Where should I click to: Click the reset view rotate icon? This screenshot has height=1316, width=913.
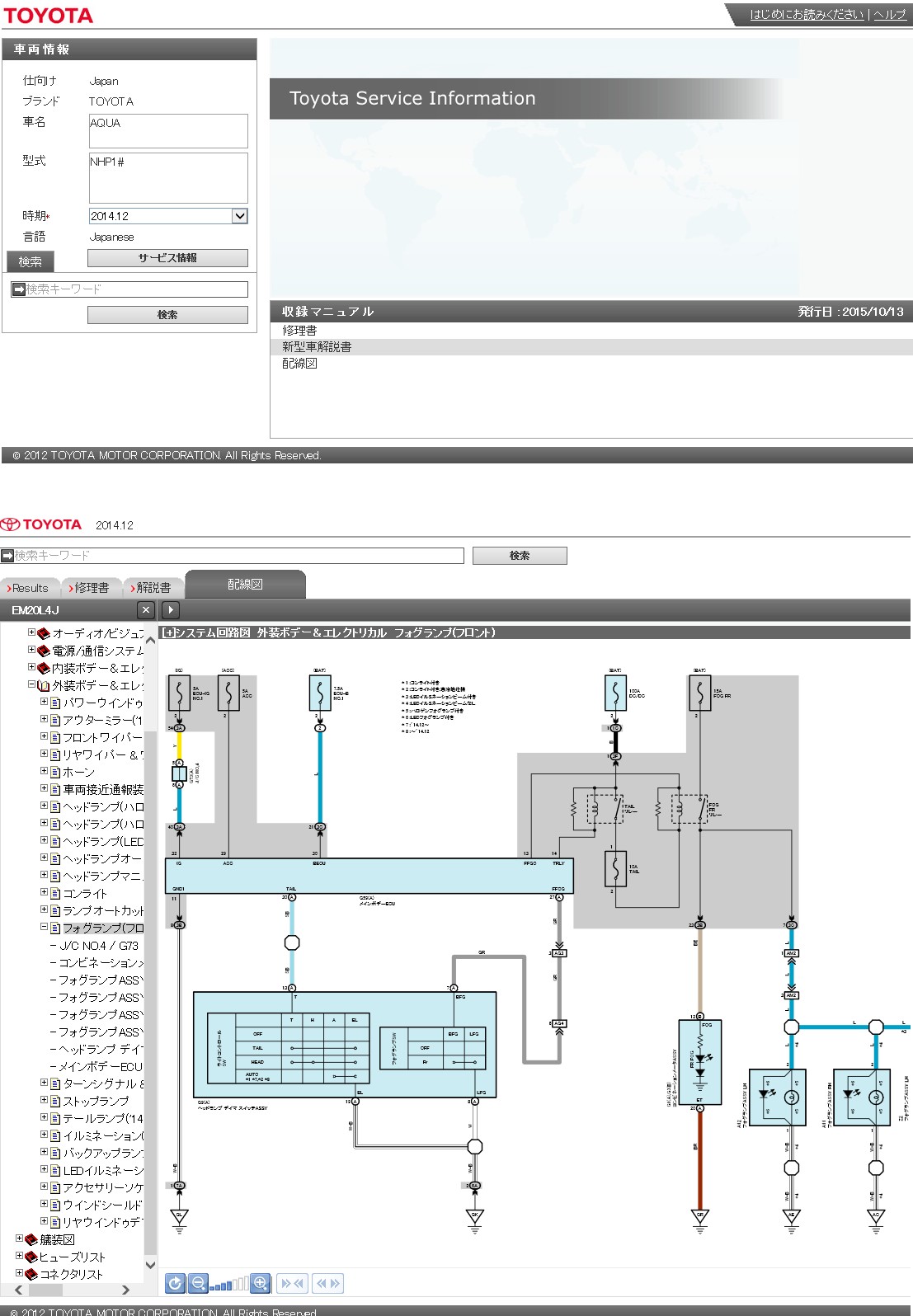coord(175,1283)
